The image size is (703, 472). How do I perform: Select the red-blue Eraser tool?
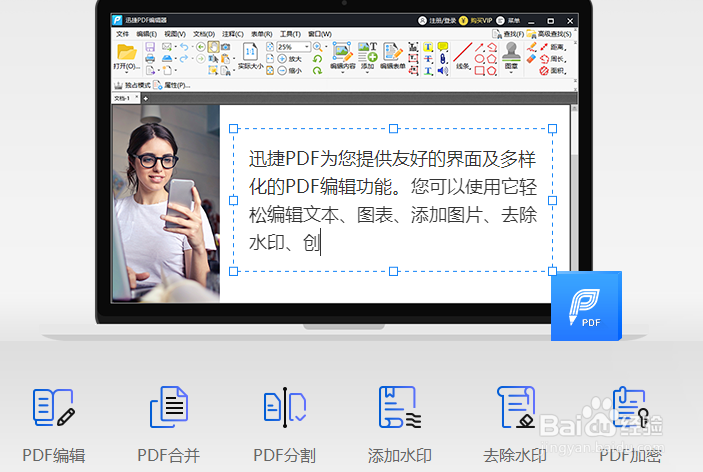point(531,59)
